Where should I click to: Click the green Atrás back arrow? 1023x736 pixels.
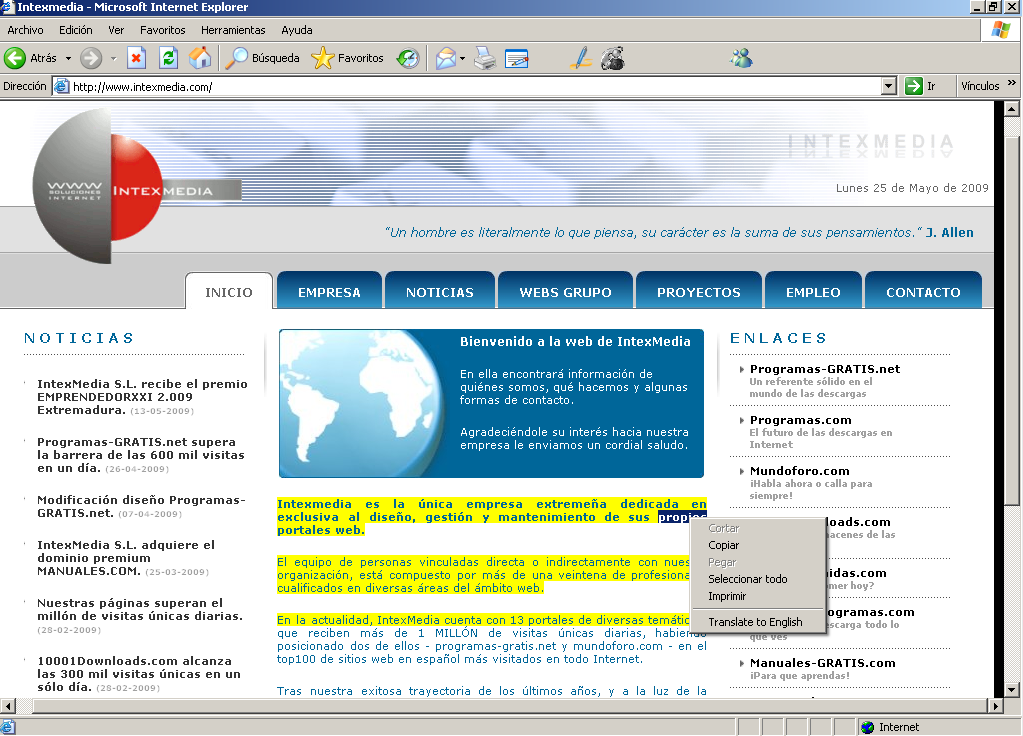tap(15, 58)
